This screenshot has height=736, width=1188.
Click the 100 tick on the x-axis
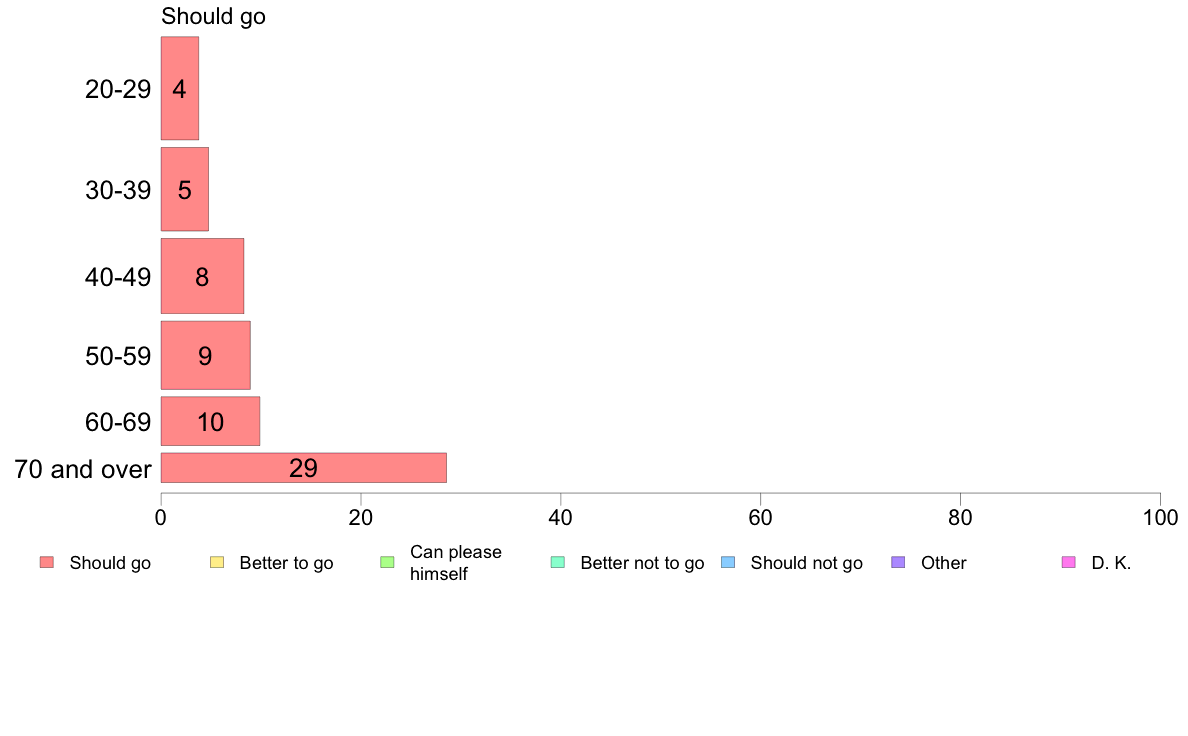(x=1160, y=518)
